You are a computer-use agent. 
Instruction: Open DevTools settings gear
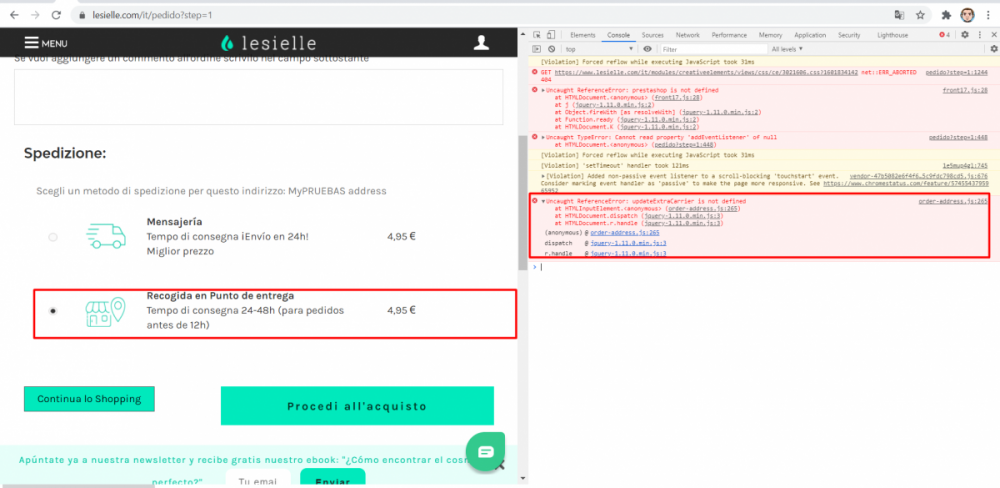pos(965,35)
